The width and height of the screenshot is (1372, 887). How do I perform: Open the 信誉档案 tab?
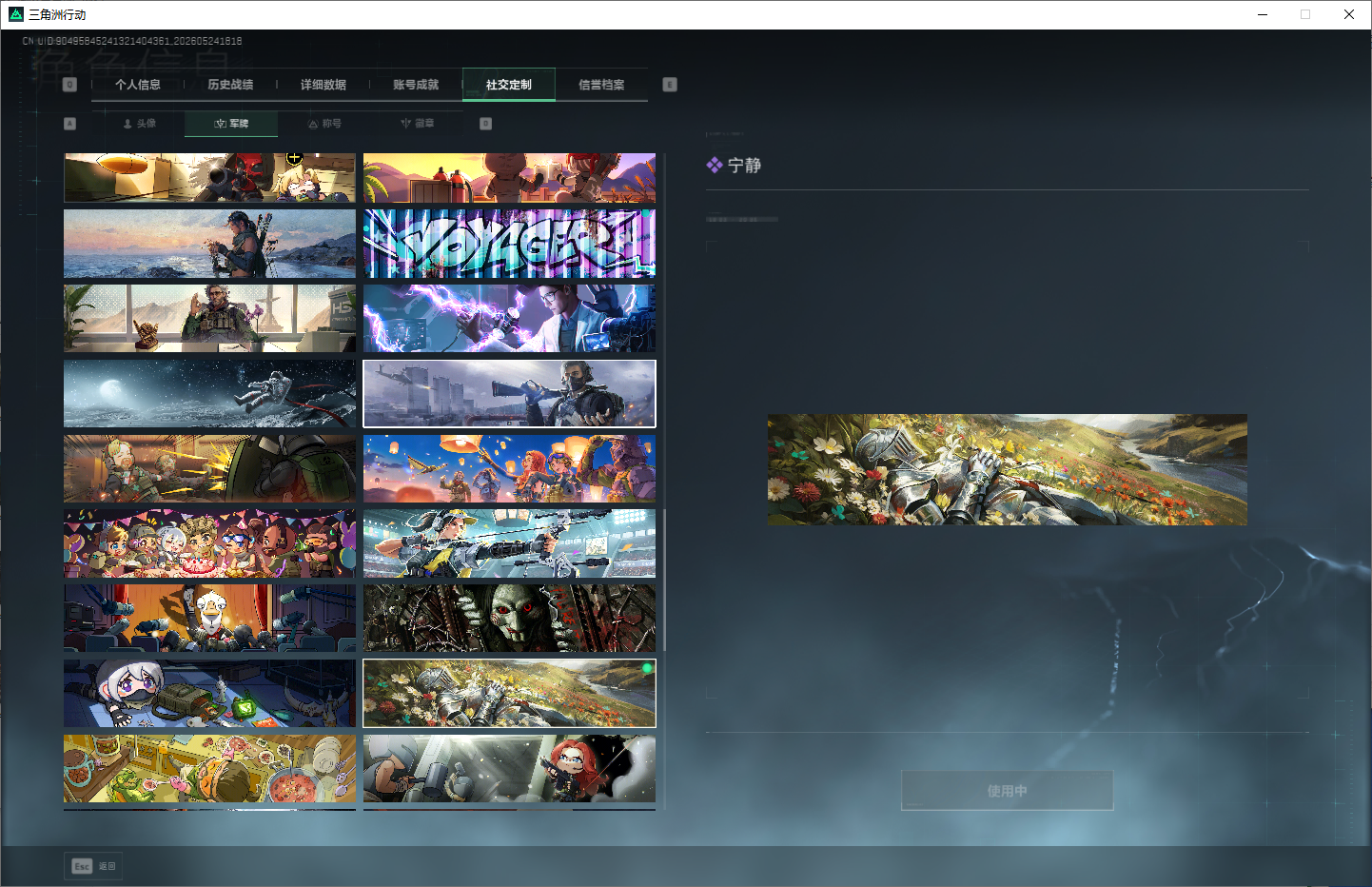pos(601,85)
